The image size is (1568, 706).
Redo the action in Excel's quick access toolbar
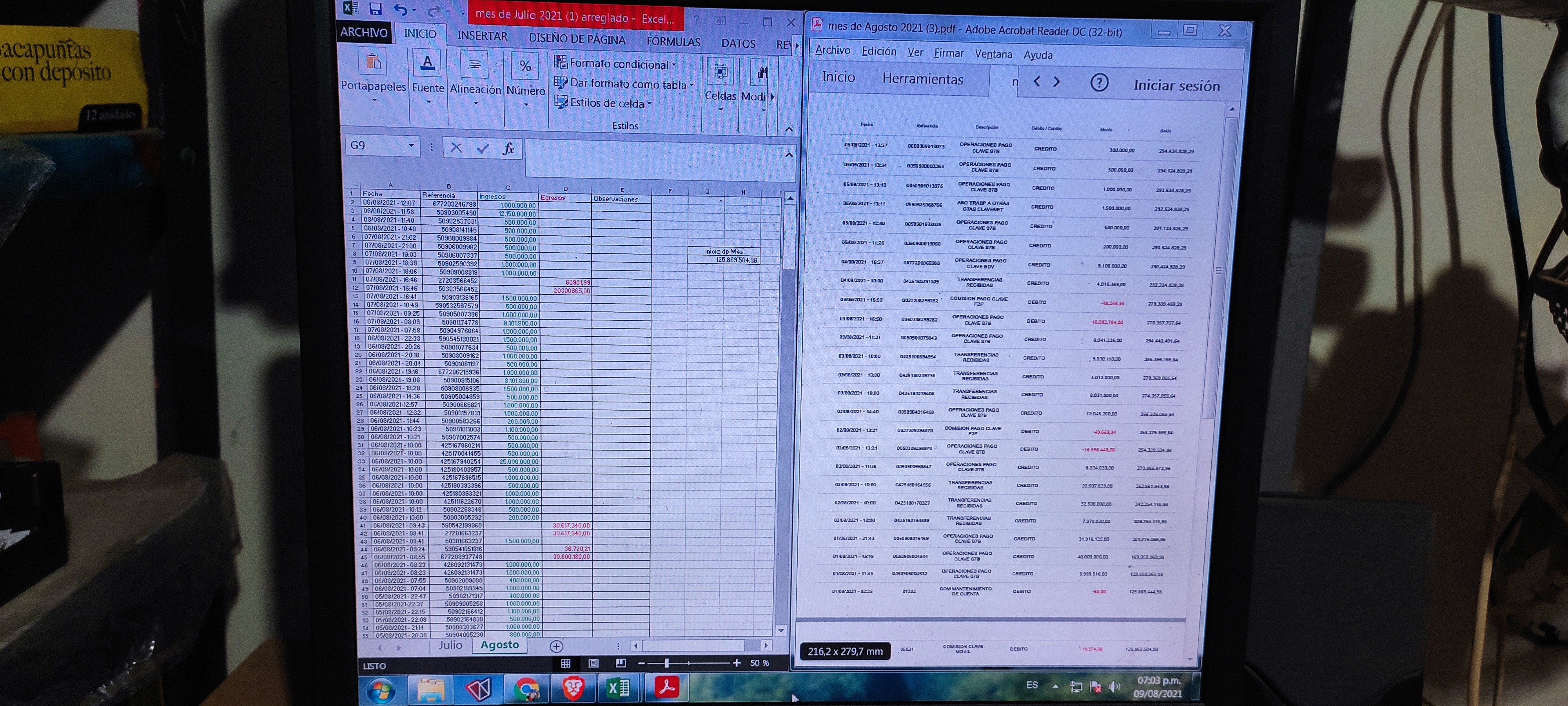tap(434, 11)
